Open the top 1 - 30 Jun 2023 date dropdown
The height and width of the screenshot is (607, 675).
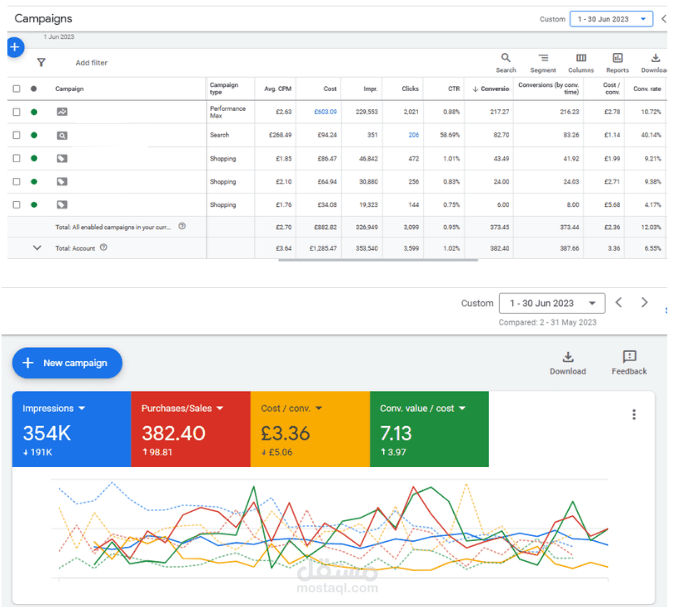tap(611, 19)
